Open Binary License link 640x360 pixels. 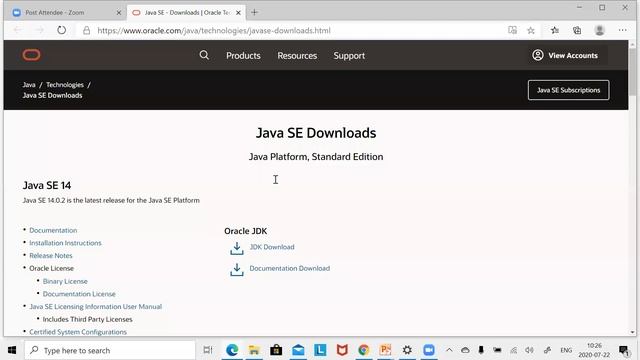tap(65, 281)
